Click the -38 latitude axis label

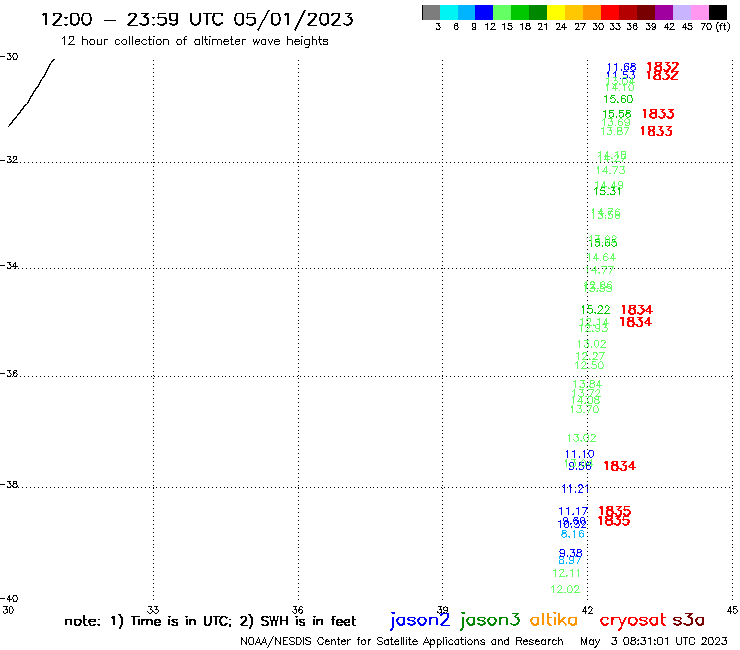[x=9, y=484]
